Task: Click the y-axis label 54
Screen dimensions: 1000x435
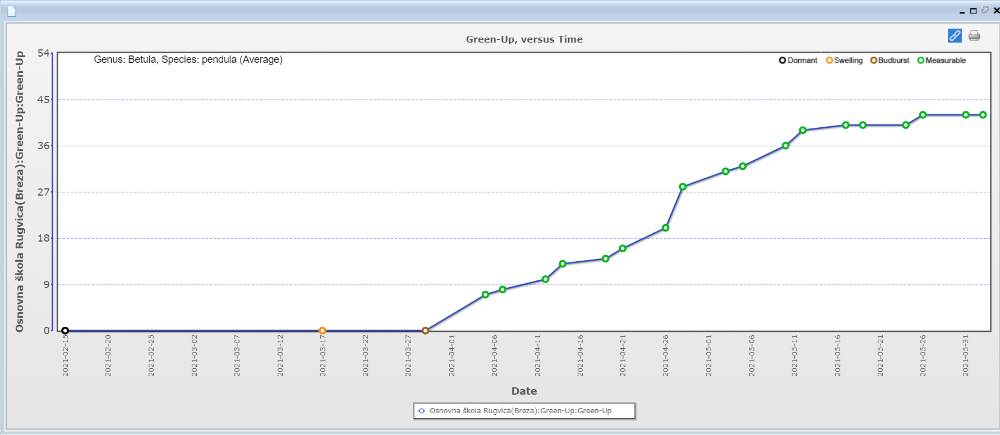Action: pyautogui.click(x=43, y=53)
